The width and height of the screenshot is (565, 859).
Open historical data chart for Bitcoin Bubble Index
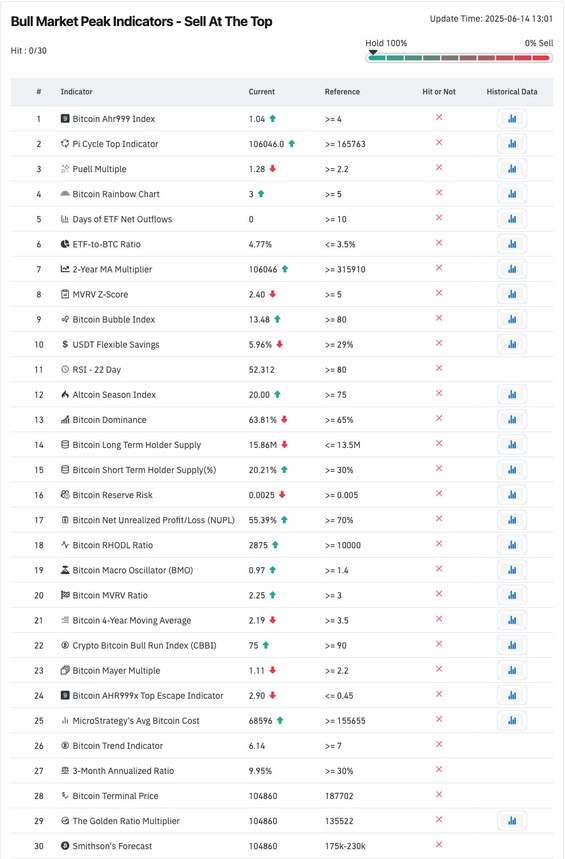point(512,319)
